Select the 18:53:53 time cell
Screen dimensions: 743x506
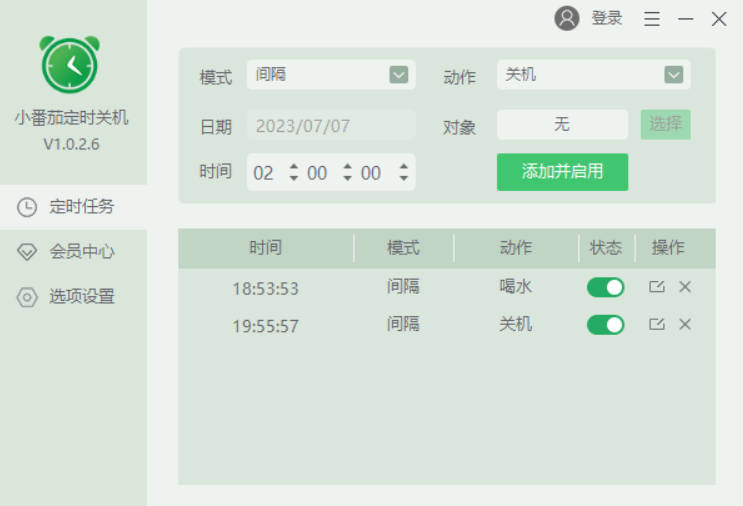click(265, 289)
